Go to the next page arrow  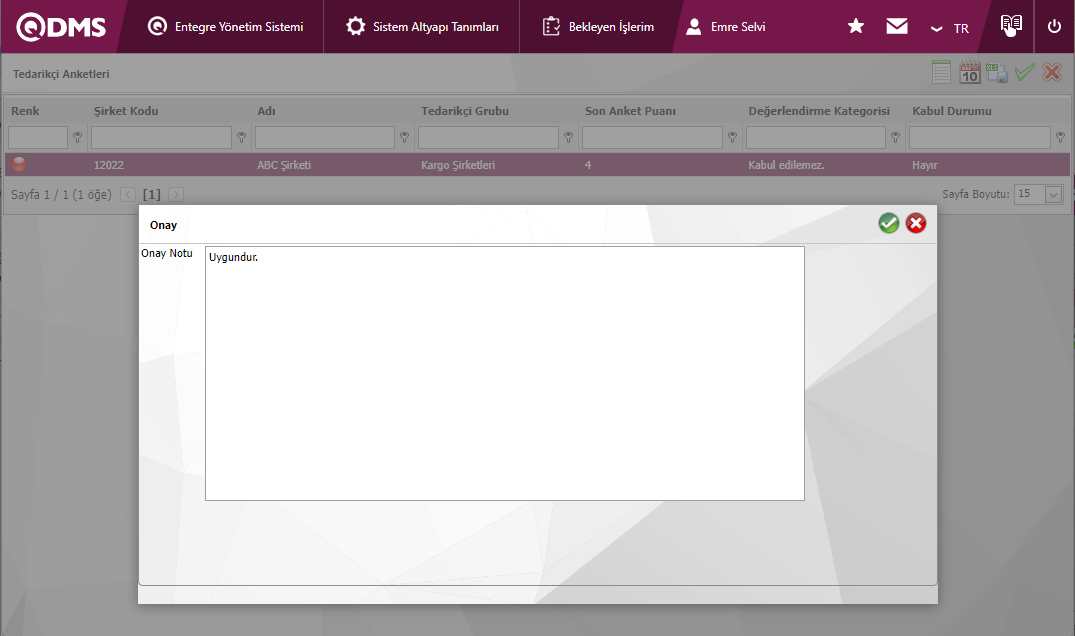coord(176,195)
